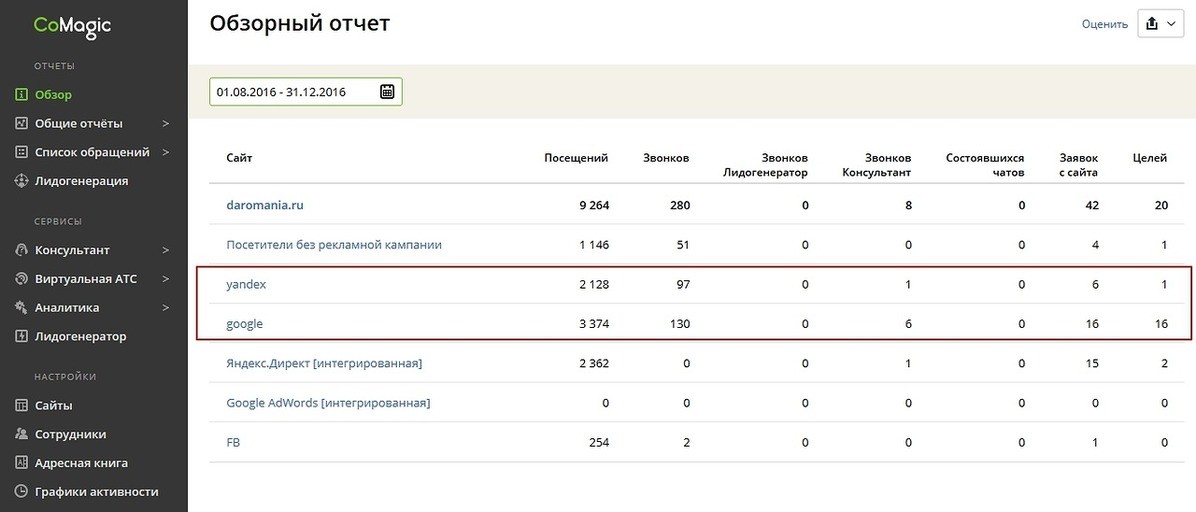Click the Виртуальная АТС phone icon

(x=21, y=279)
